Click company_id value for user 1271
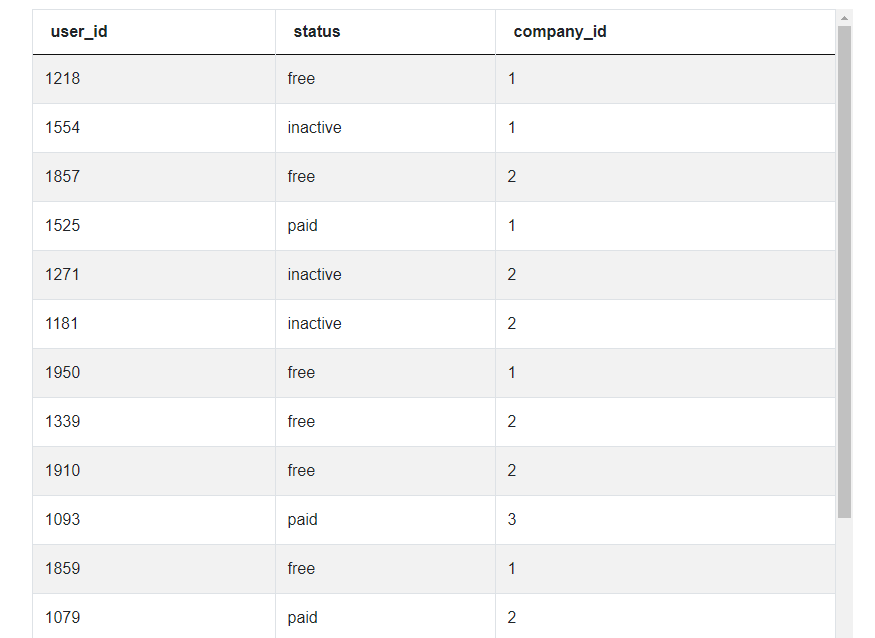The width and height of the screenshot is (875, 638). pos(512,275)
